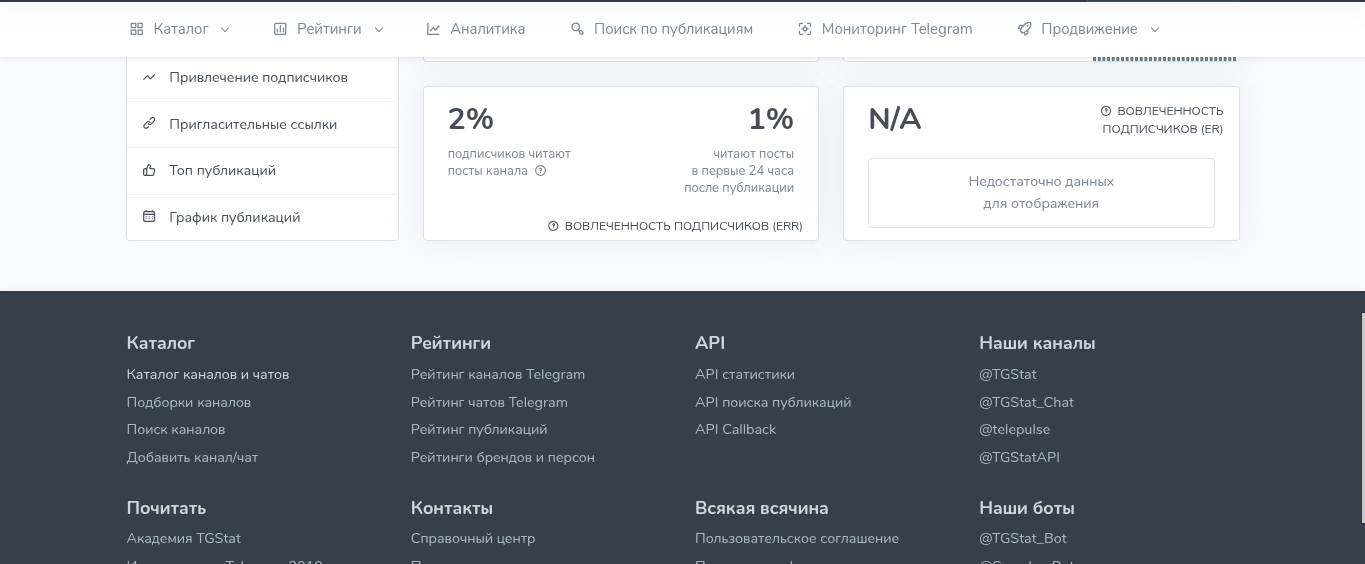Click the calendar icon beside График публикаций
Image resolution: width=1365 pixels, height=564 pixels.
pyautogui.click(x=149, y=217)
